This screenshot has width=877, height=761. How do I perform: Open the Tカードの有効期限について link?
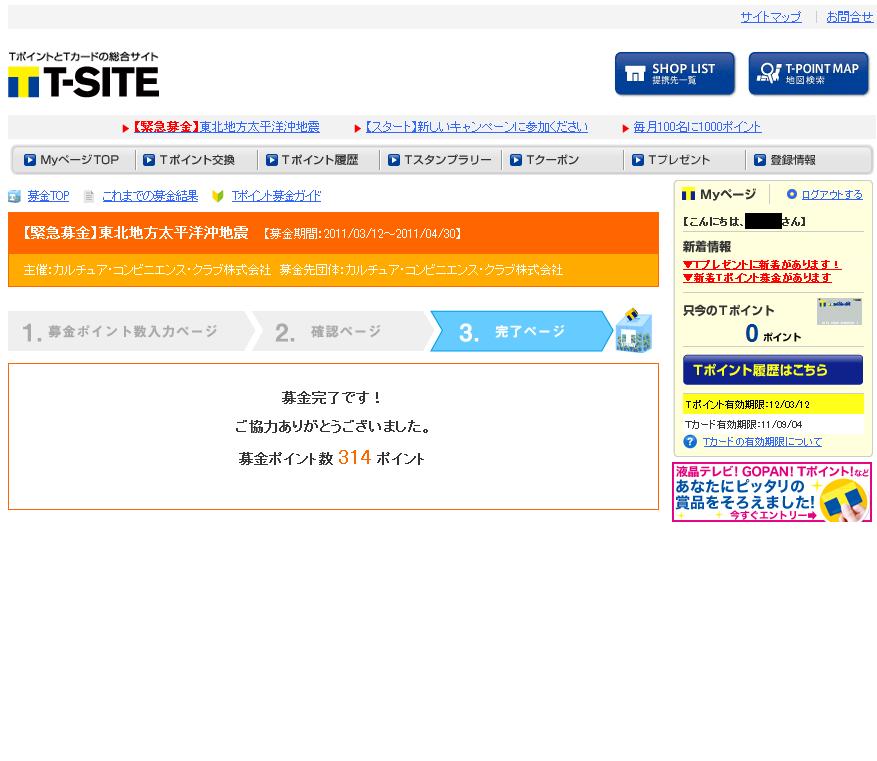tap(762, 442)
